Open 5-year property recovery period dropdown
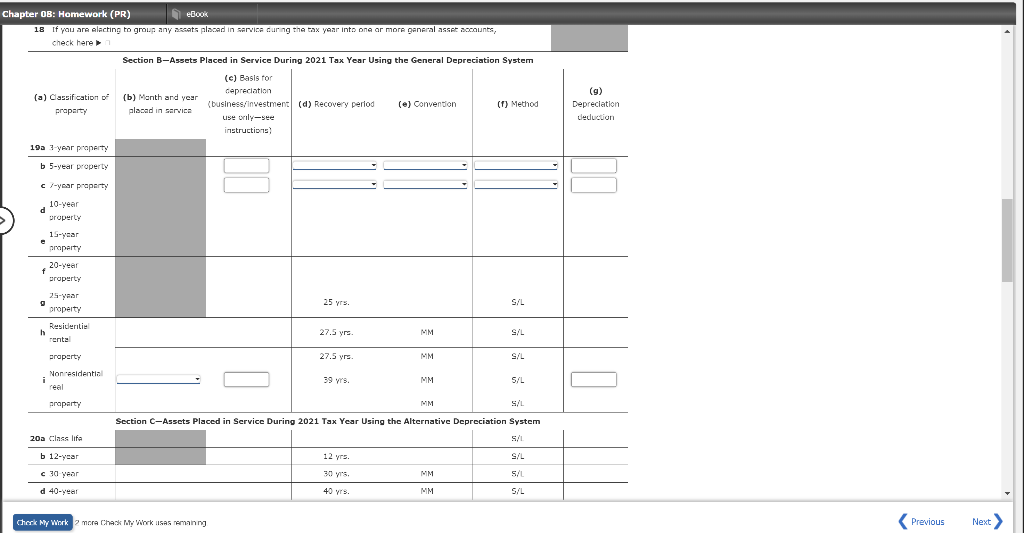Screen dimensions: 1024x533 pos(334,165)
